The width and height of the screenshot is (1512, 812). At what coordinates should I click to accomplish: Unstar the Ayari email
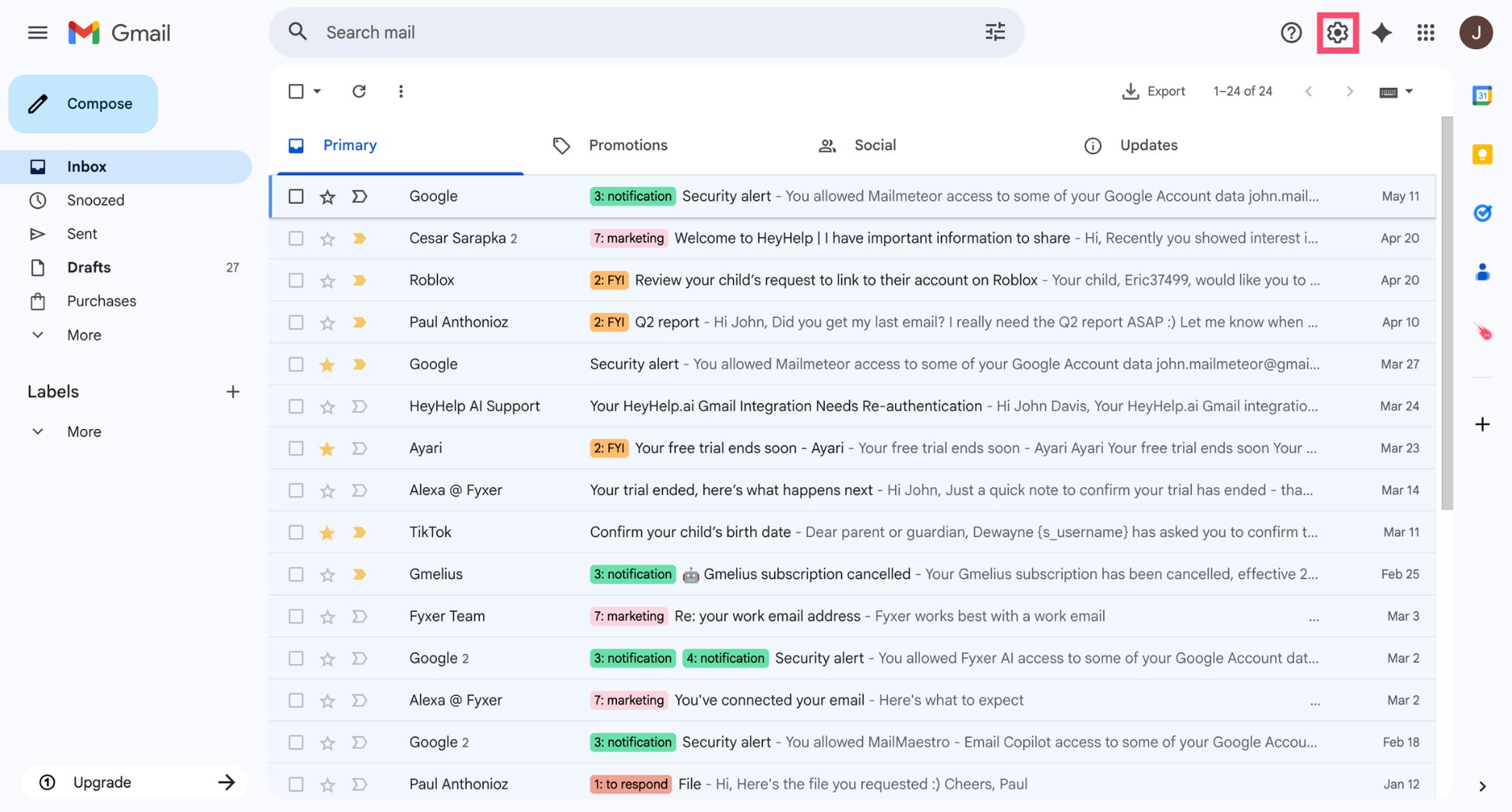coord(327,449)
